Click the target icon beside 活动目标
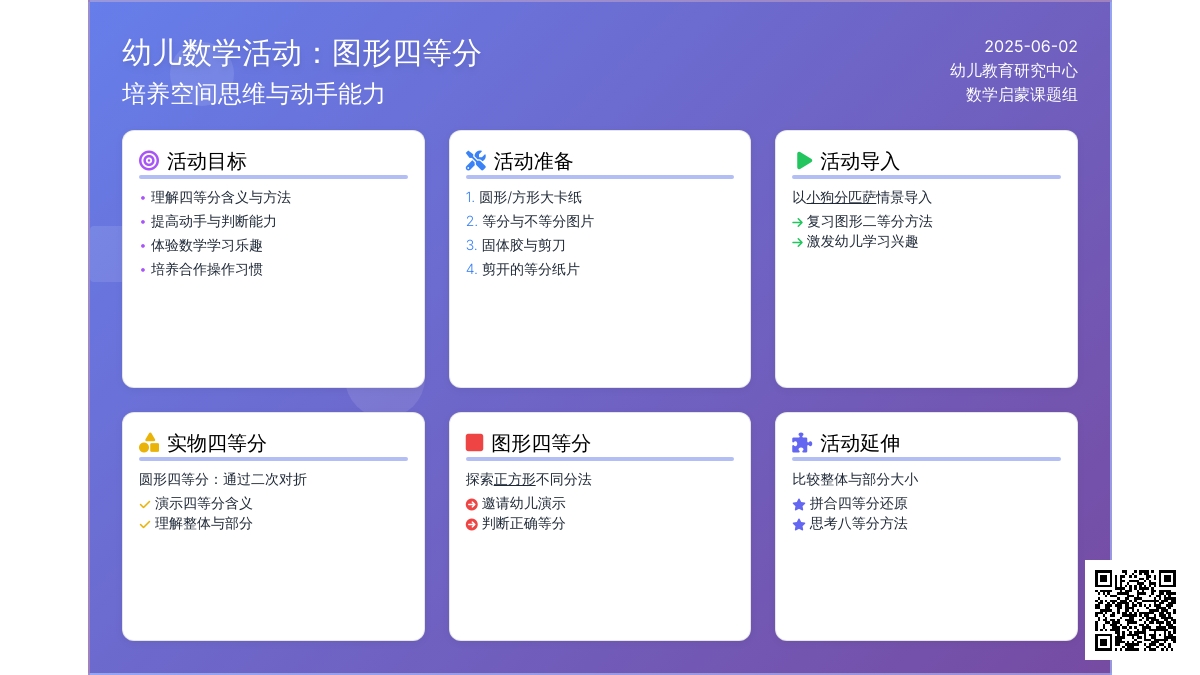1200x675 pixels. 149,160
